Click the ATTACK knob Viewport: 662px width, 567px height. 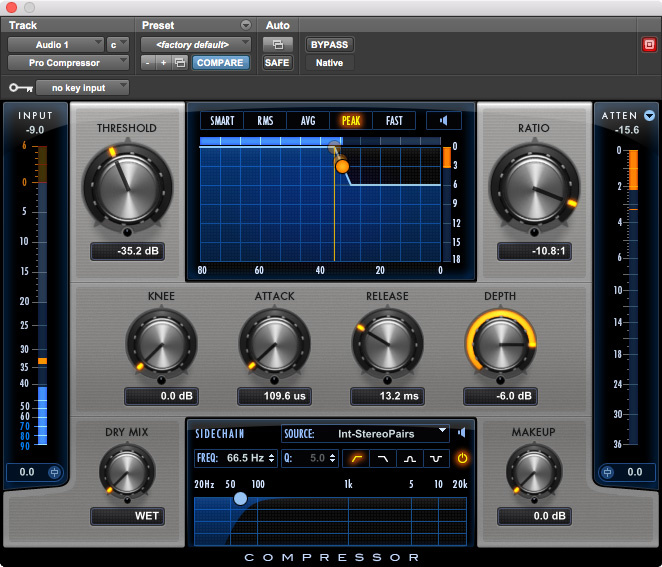pyautogui.click(x=274, y=344)
